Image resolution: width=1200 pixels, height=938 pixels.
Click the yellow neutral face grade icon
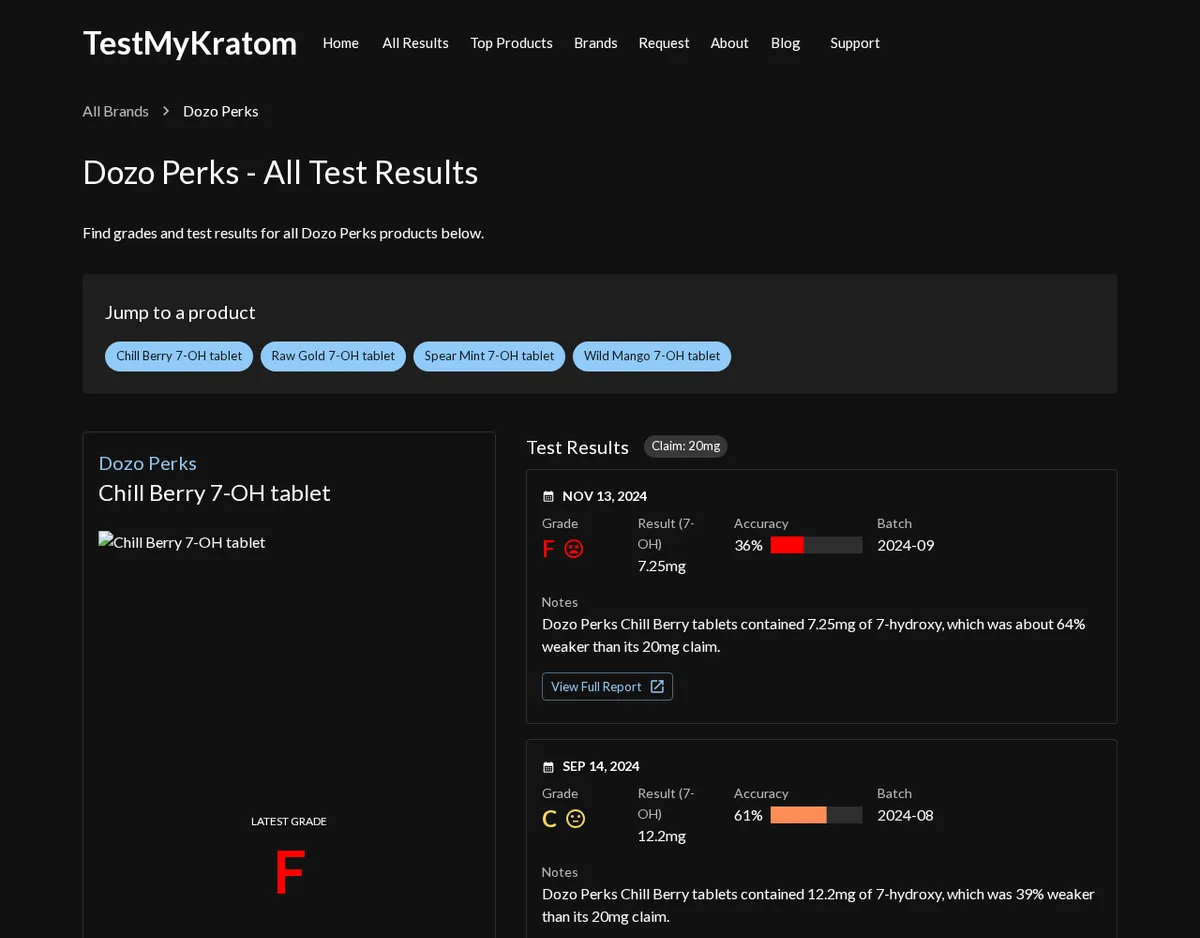[x=575, y=818]
